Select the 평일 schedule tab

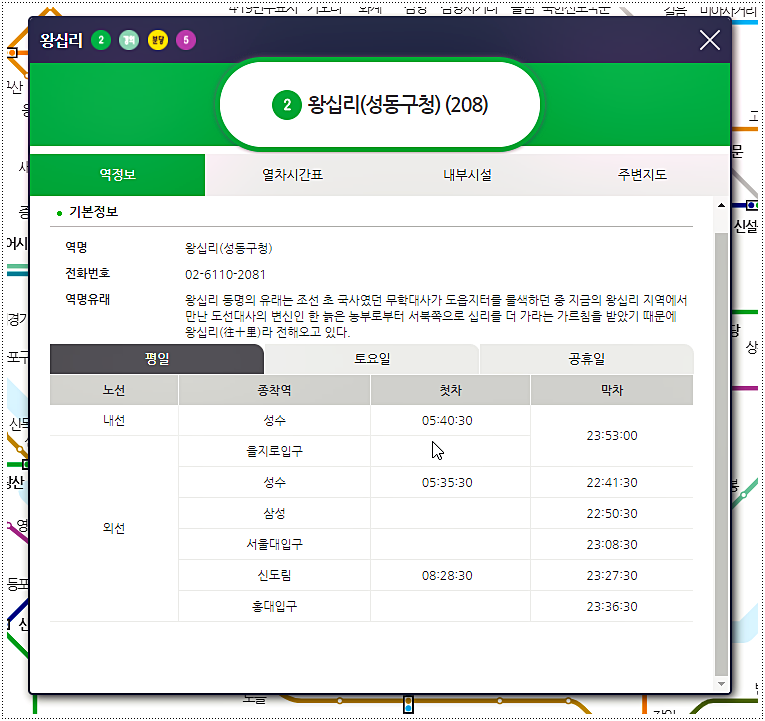(x=157, y=359)
